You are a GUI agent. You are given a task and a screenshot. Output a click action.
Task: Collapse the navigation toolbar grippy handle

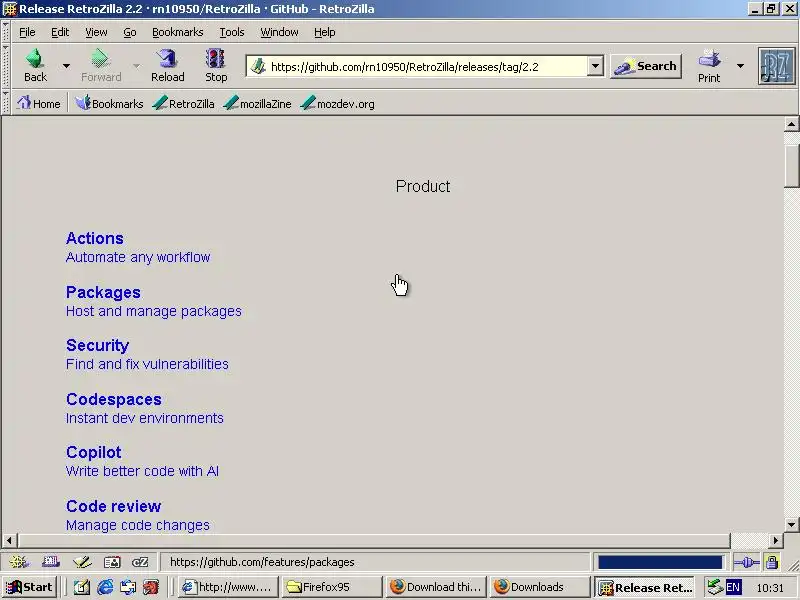[x=6, y=66]
